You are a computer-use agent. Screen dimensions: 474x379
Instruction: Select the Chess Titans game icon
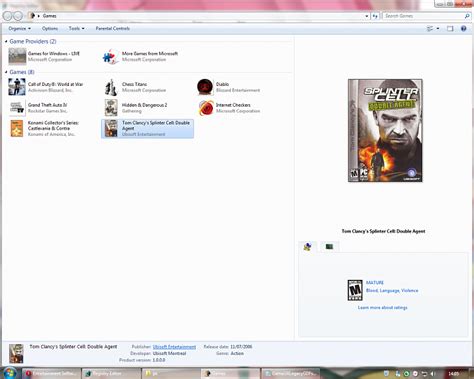tap(111, 87)
